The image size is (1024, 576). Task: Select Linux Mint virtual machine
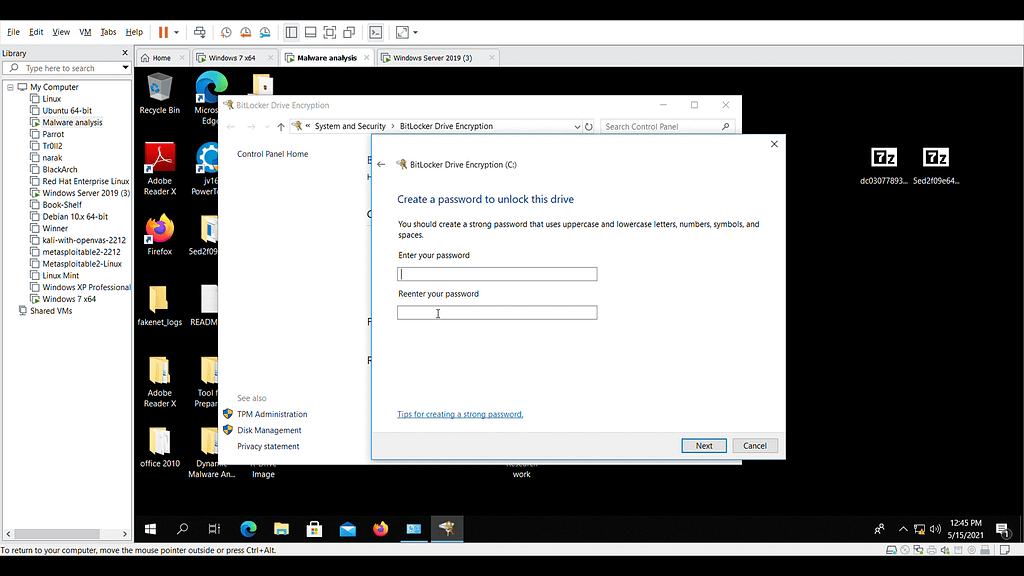point(60,276)
